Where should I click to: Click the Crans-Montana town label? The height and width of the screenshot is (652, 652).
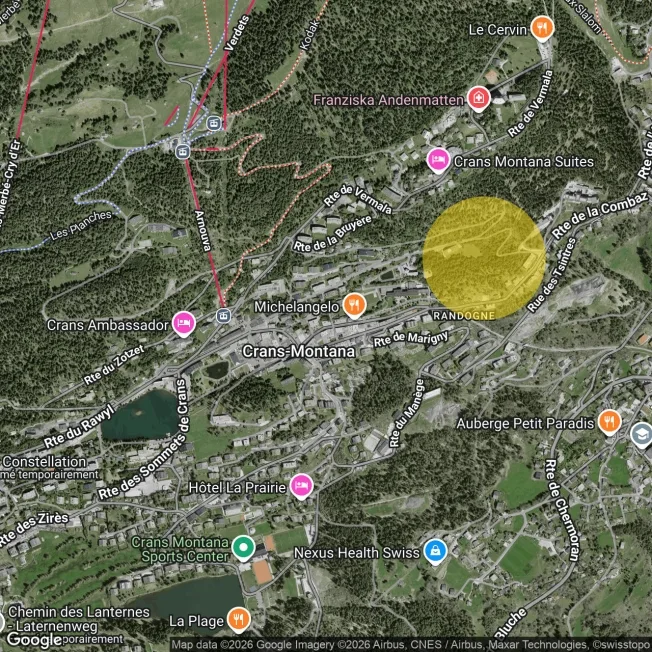pyautogui.click(x=299, y=351)
